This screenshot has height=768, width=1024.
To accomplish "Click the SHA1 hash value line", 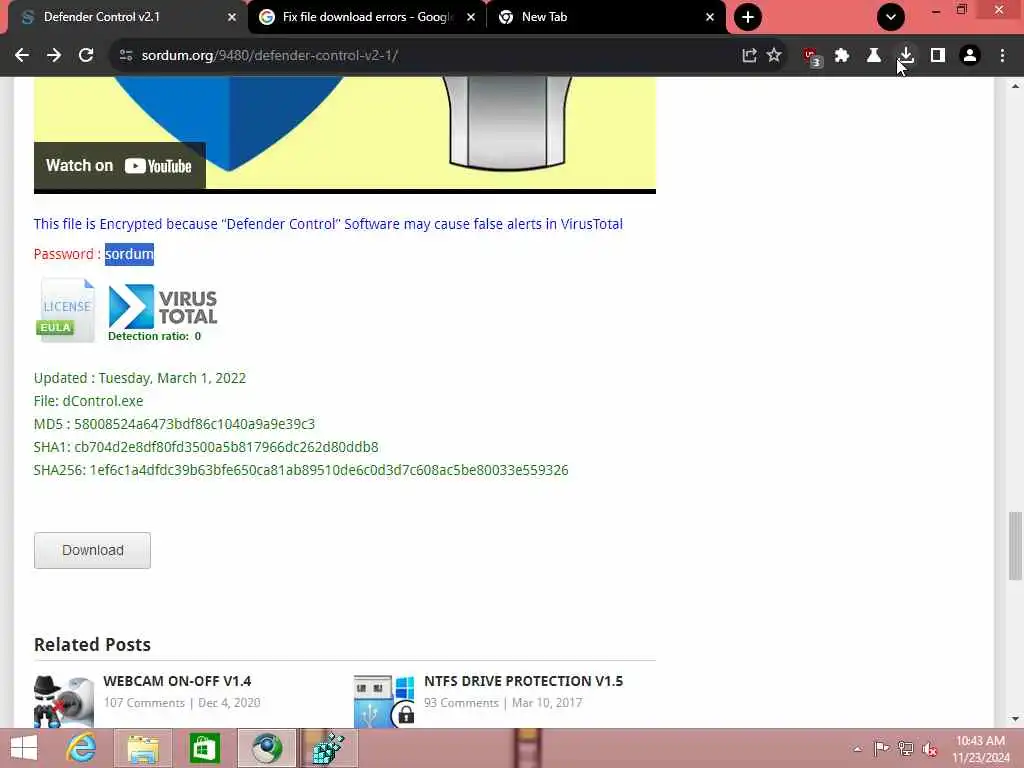I will click(x=206, y=447).
